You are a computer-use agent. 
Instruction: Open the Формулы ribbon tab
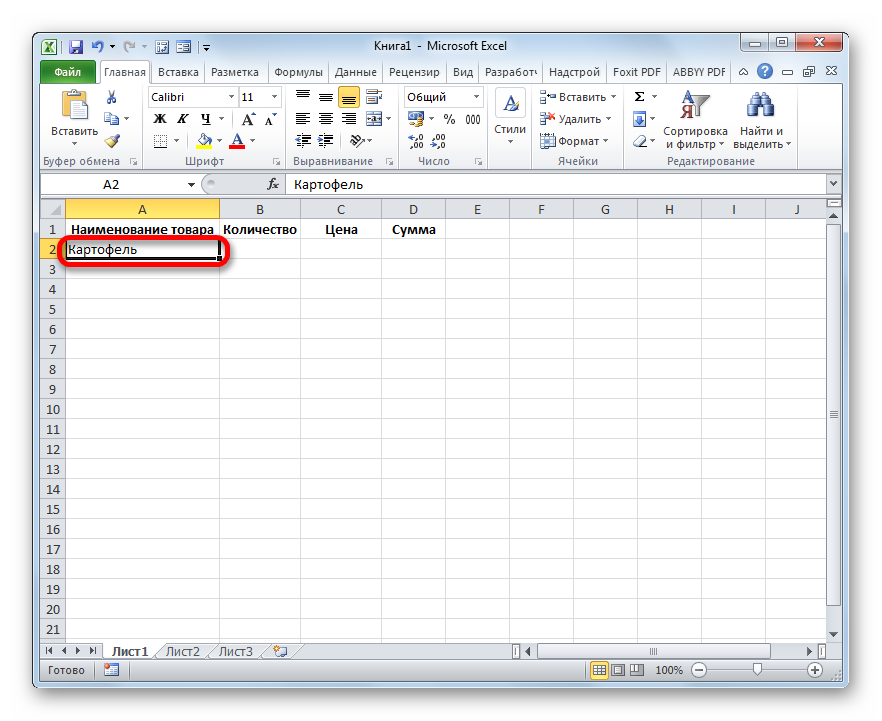tap(298, 72)
